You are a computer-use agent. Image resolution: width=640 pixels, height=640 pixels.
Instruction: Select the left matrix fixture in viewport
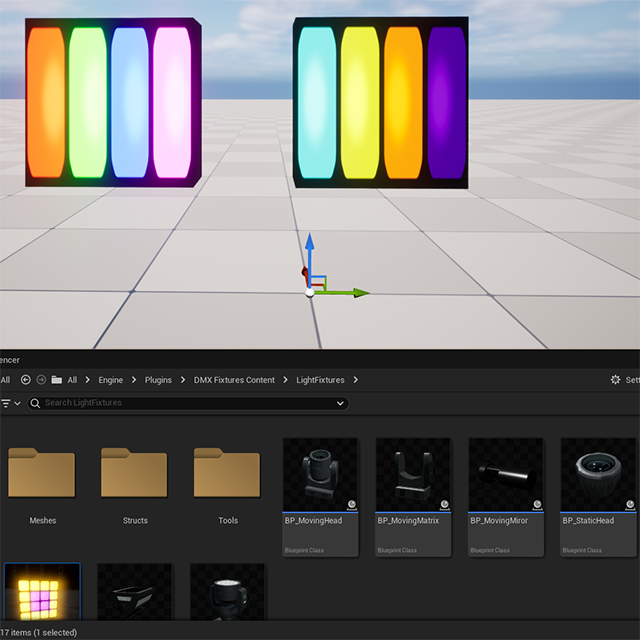pos(113,102)
